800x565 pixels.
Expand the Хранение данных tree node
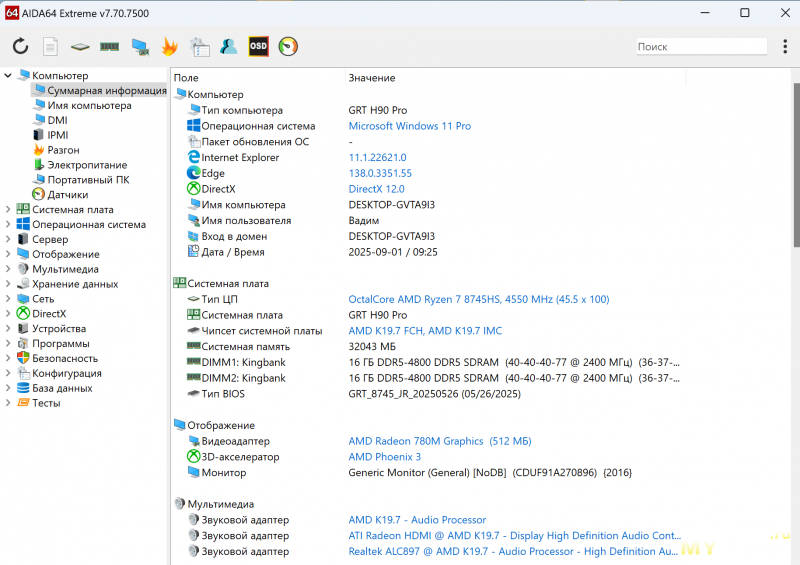pyautogui.click(x=8, y=284)
